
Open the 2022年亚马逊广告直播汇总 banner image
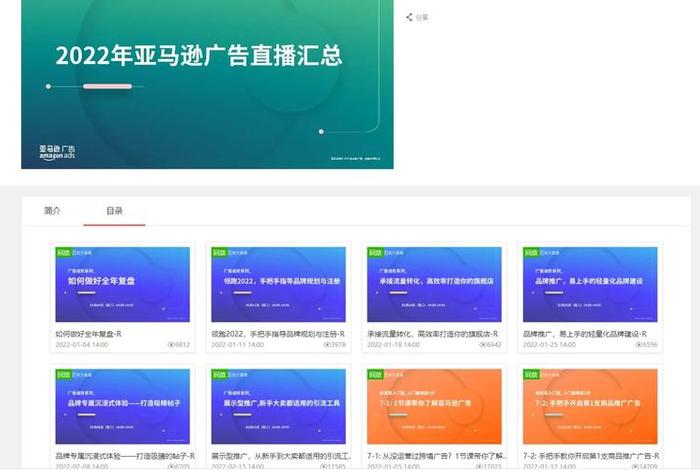[x=207, y=84]
